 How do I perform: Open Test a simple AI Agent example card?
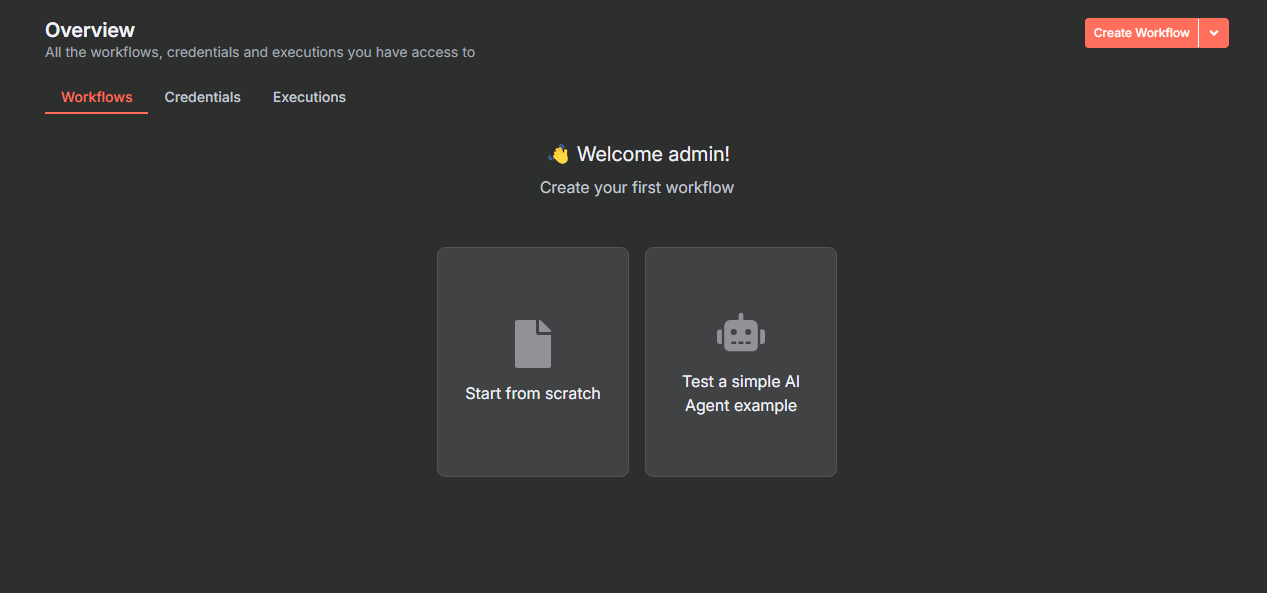click(x=741, y=362)
